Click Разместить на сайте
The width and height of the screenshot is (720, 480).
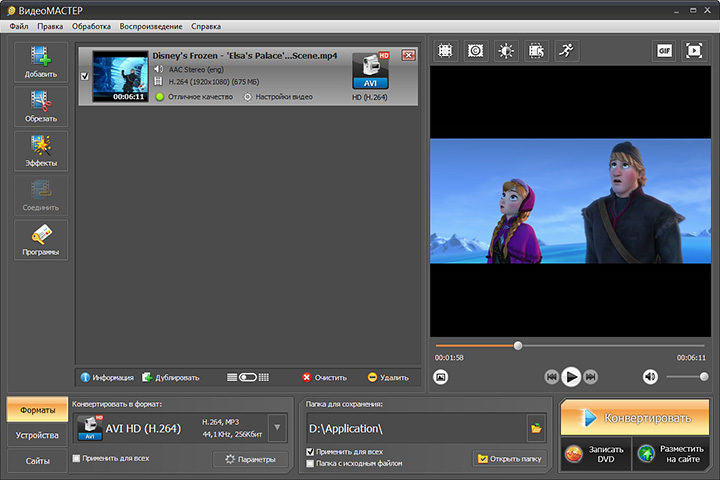(x=671, y=454)
